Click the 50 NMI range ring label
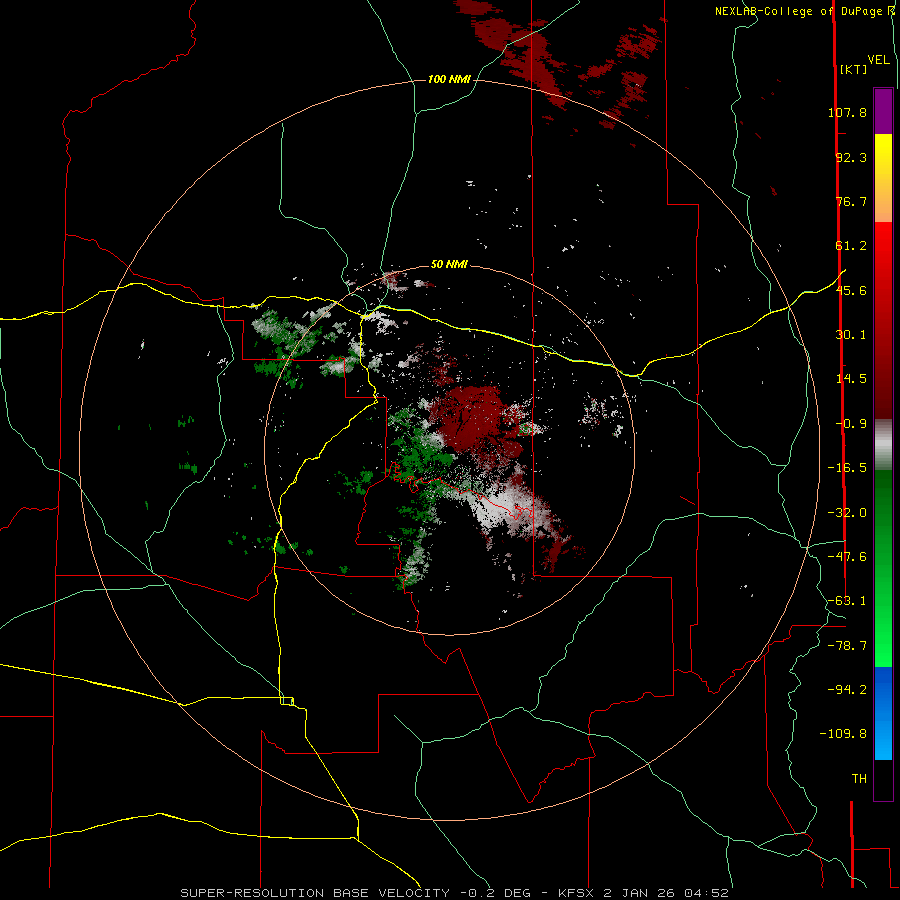The image size is (900, 900). 449,264
